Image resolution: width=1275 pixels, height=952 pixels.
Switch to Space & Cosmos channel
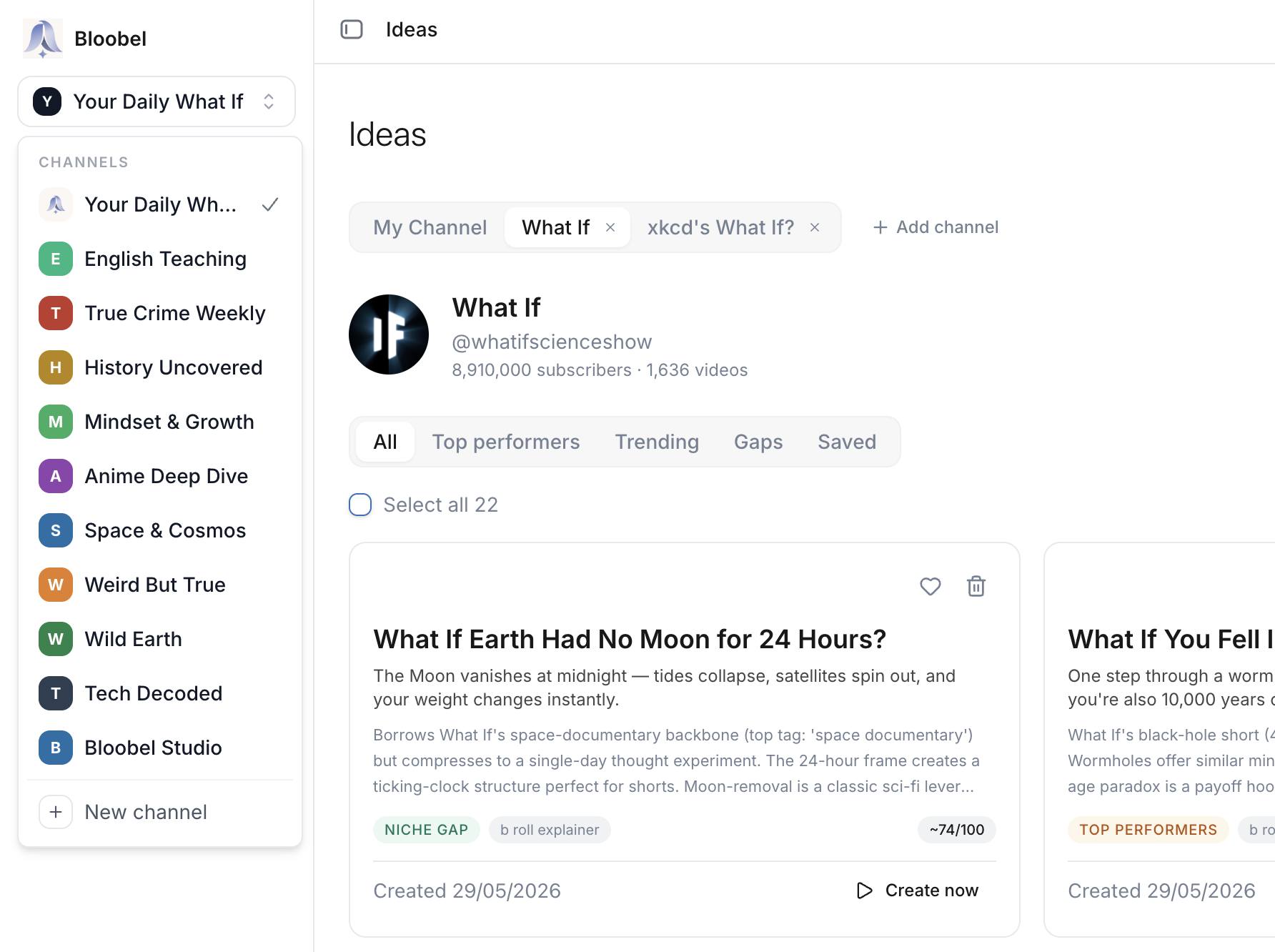click(x=160, y=530)
